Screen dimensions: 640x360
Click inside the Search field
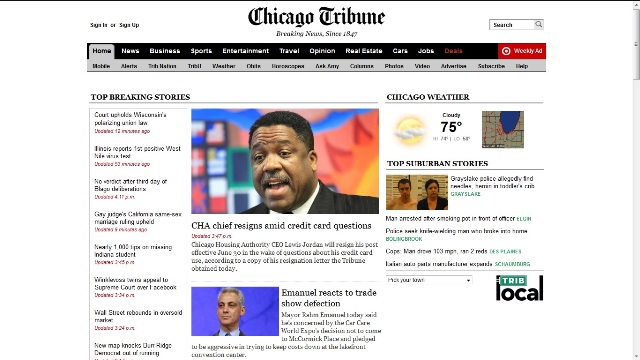pyautogui.click(x=512, y=25)
